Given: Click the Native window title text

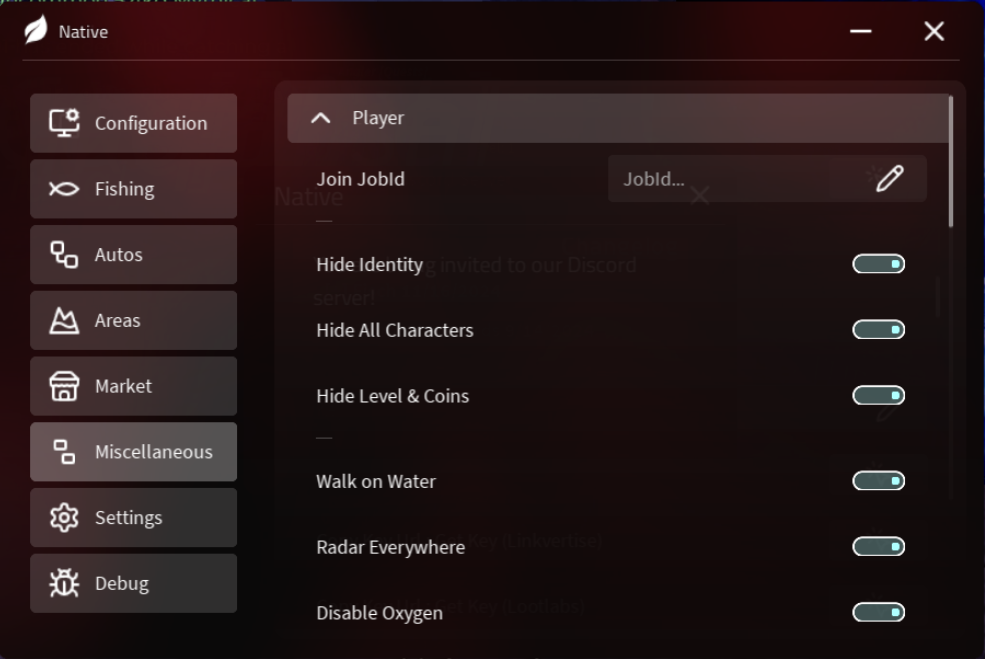Looking at the screenshot, I should 83,31.
